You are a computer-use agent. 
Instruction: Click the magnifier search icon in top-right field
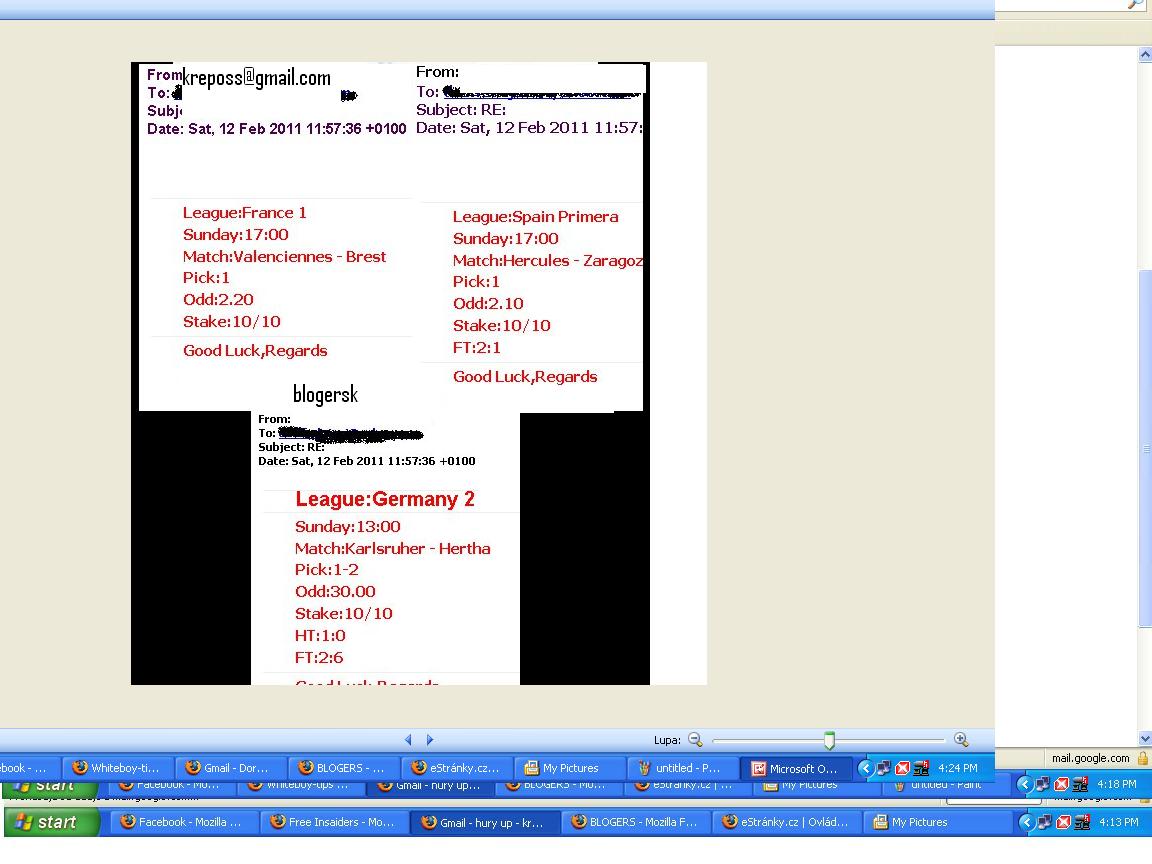(x=1137, y=5)
